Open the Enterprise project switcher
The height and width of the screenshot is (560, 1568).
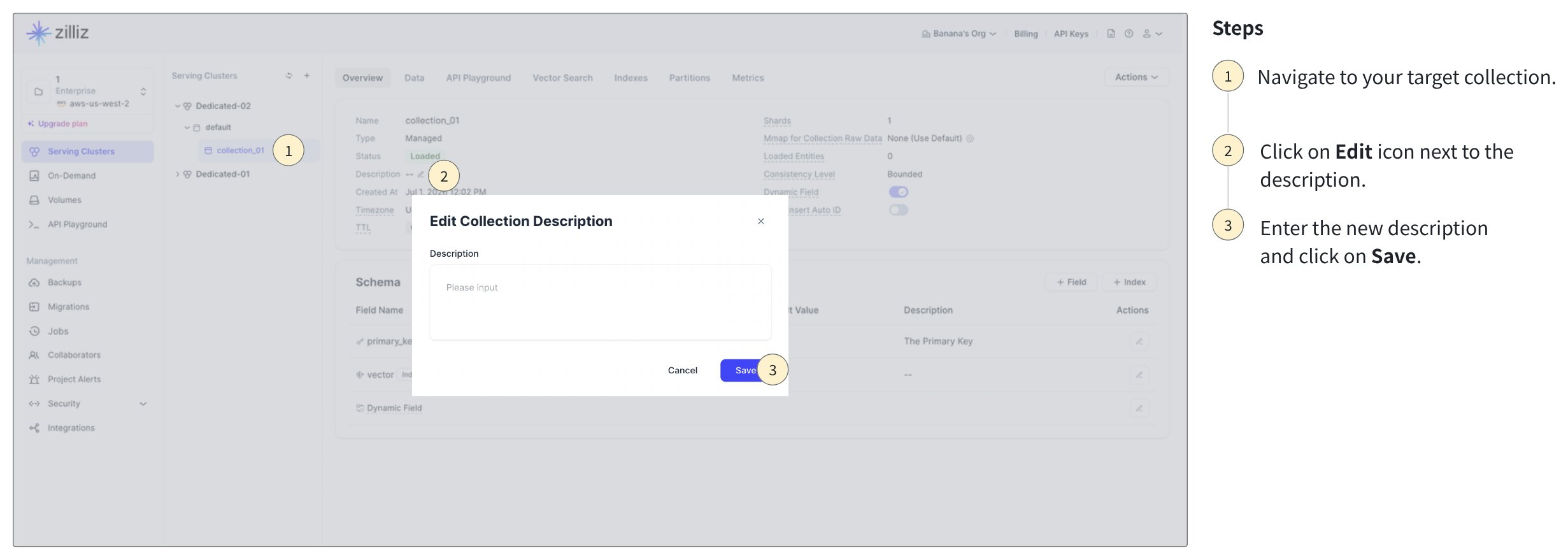(89, 92)
